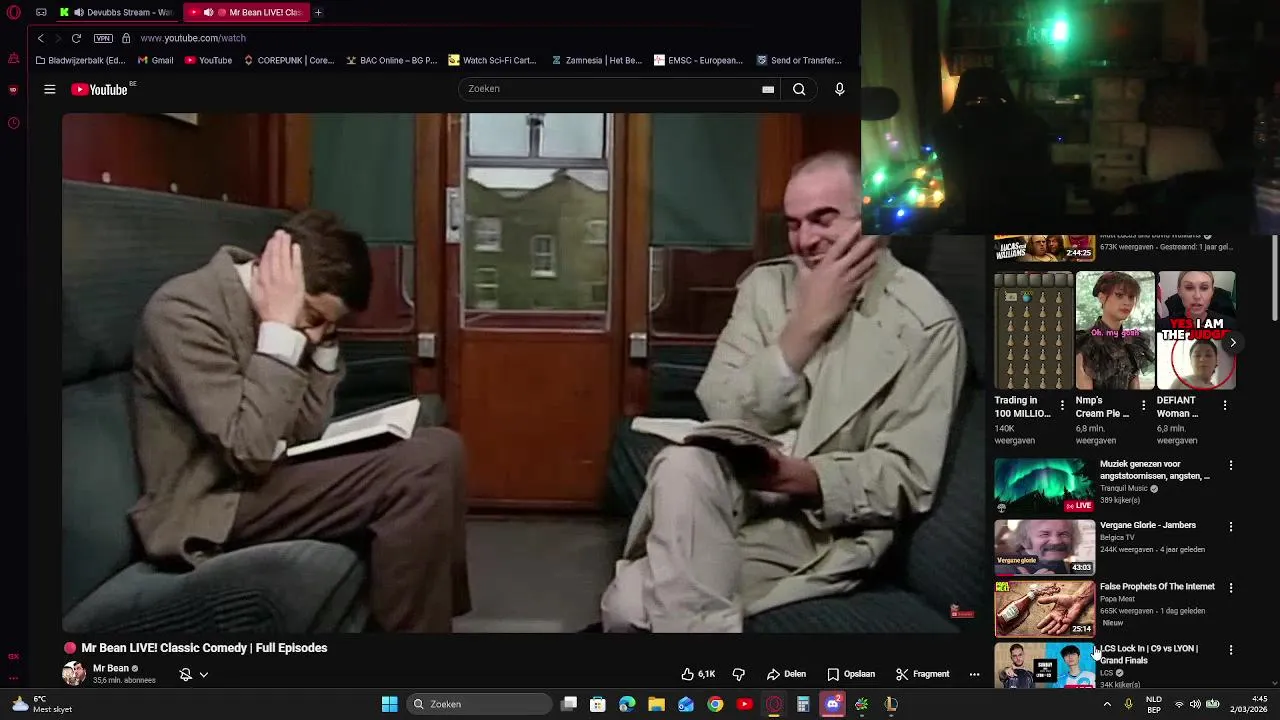
Task: Show next Shorts with the right arrow
Action: [1232, 342]
